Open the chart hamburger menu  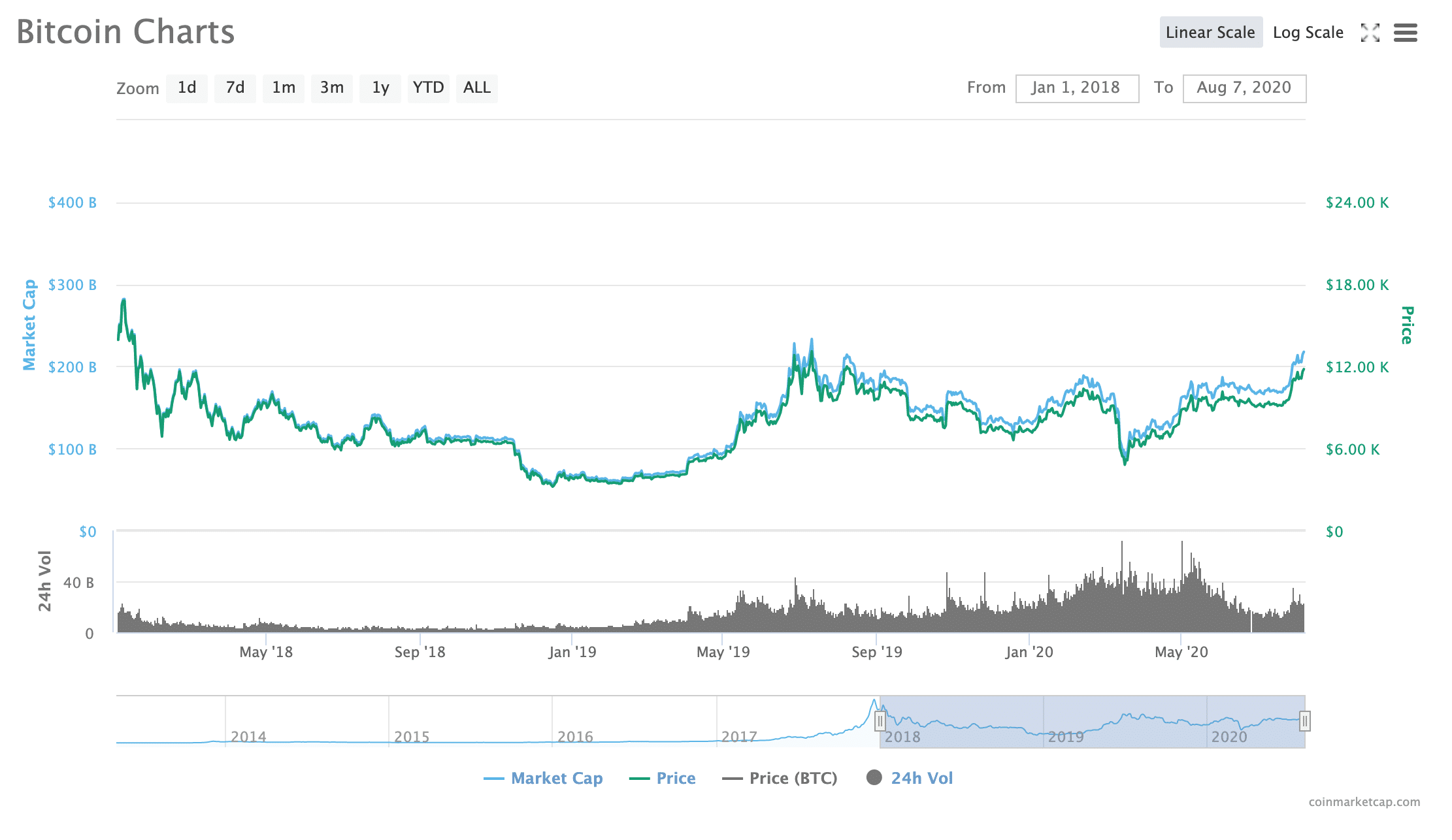(1405, 33)
